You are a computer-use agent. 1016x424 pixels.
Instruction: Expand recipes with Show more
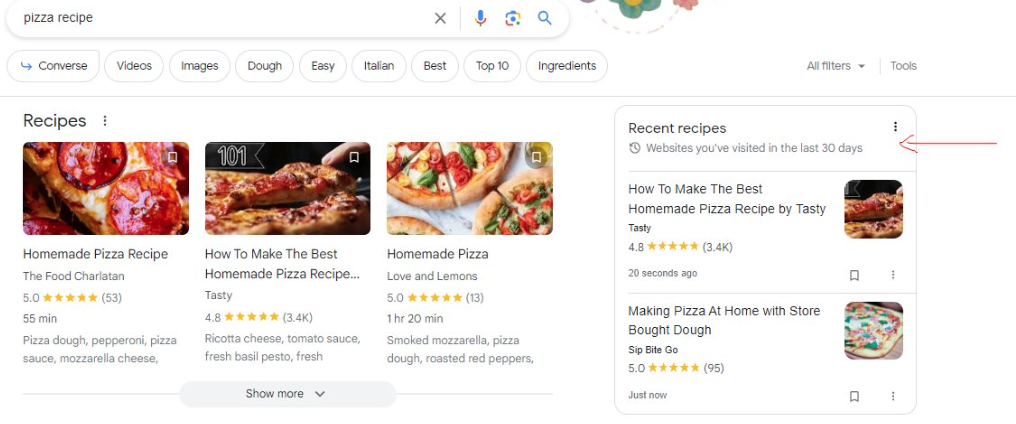tap(287, 394)
